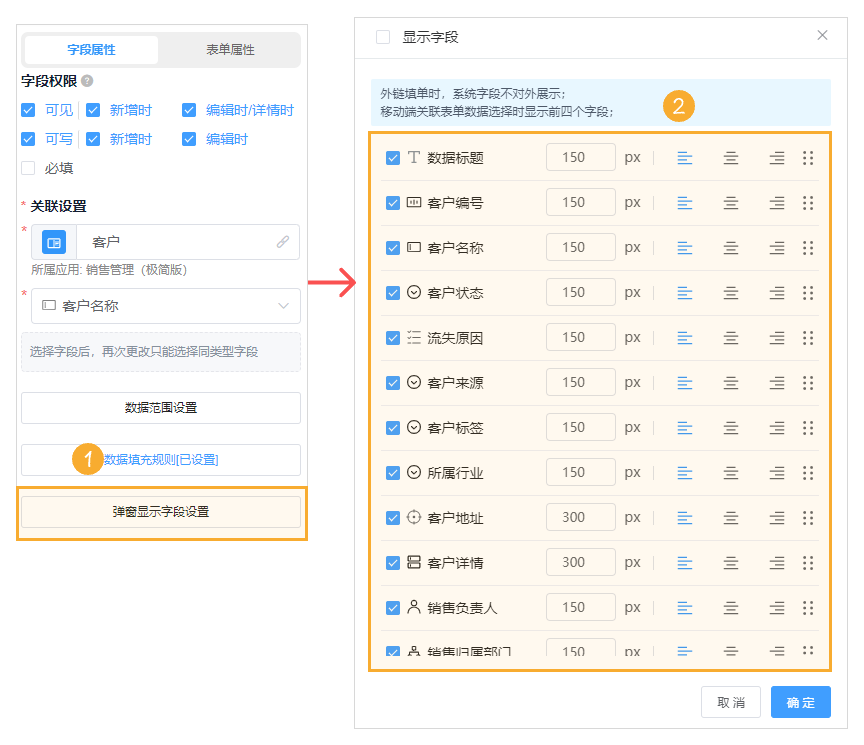Click the 数据范围设置 button
Viewport: 864px width, 745px height.
(x=161, y=408)
